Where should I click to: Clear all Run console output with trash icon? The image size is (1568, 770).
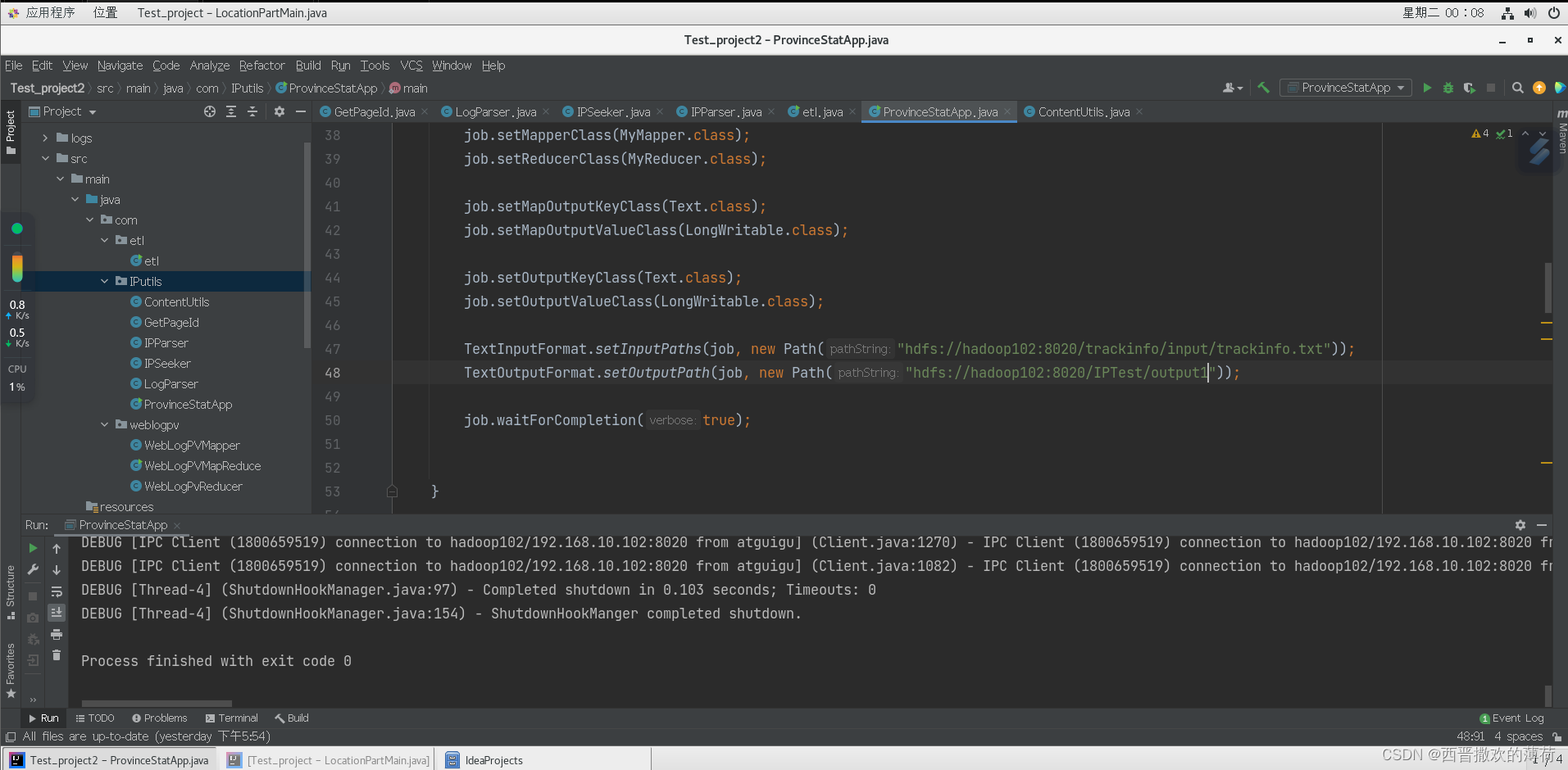pyautogui.click(x=57, y=654)
